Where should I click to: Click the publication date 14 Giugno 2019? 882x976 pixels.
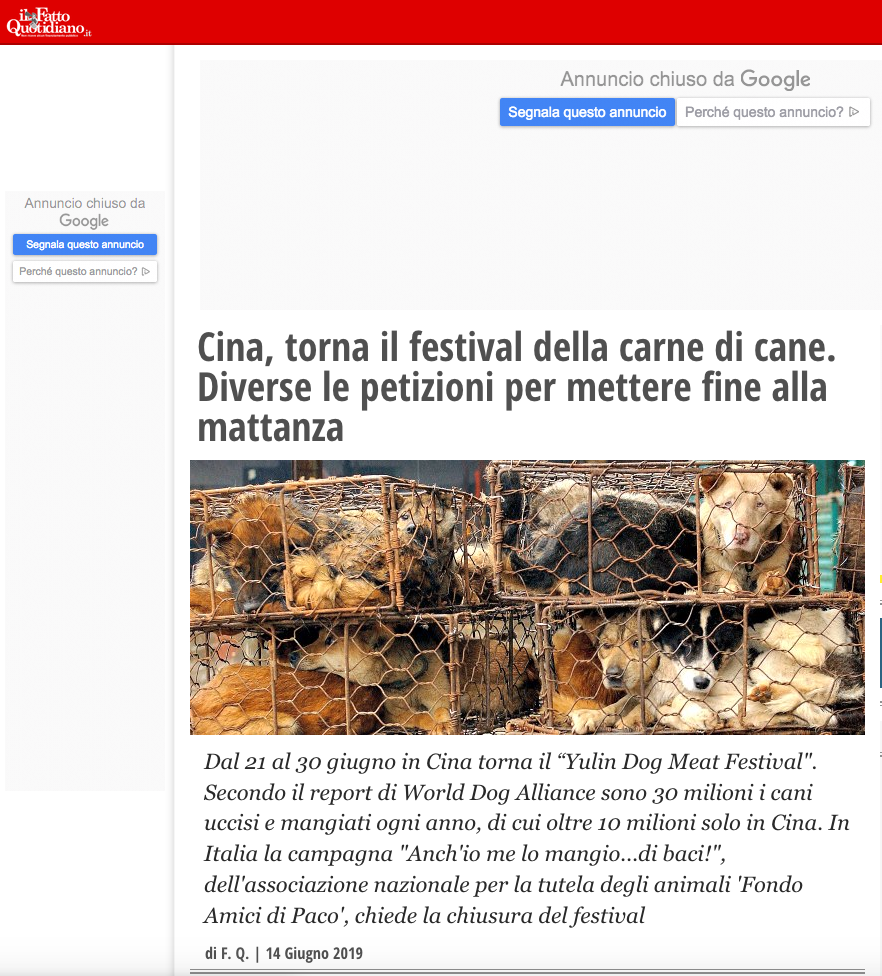click(x=314, y=953)
